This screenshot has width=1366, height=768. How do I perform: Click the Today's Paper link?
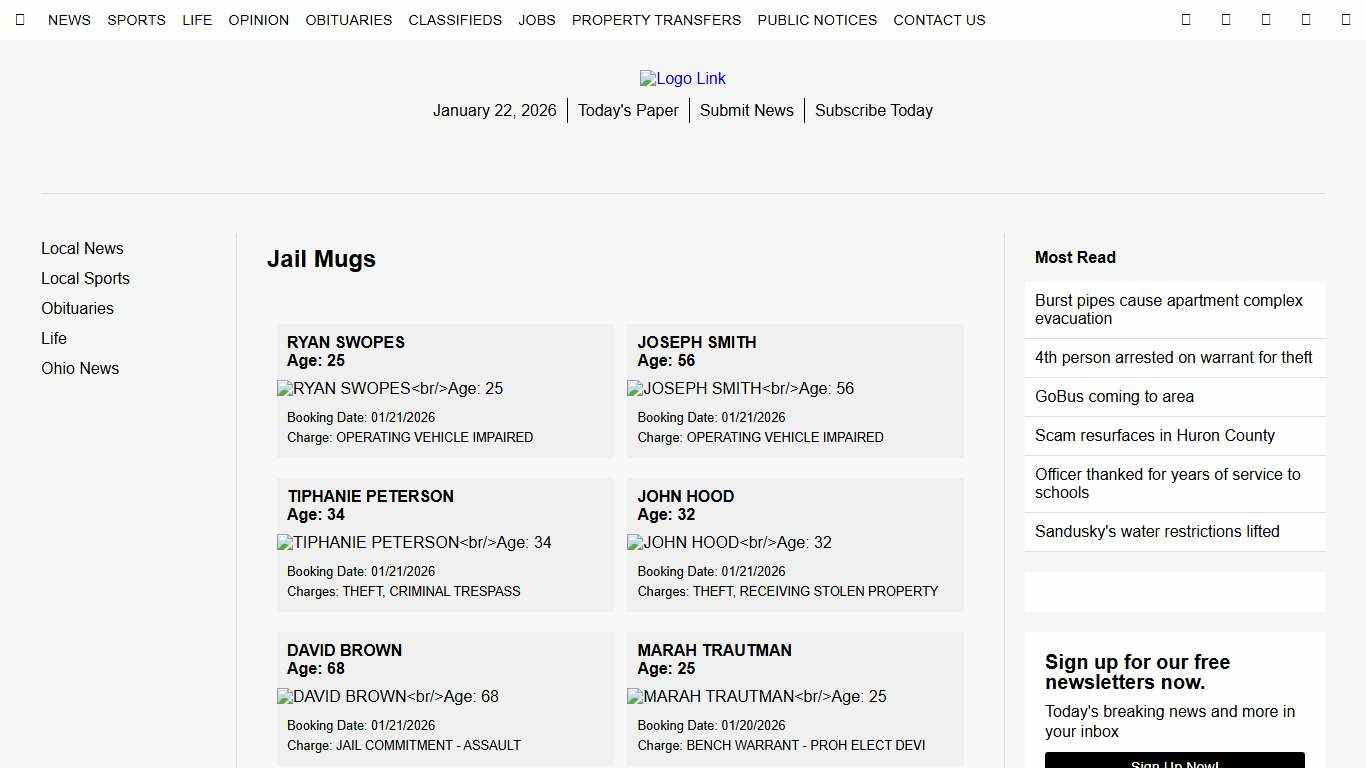(628, 111)
